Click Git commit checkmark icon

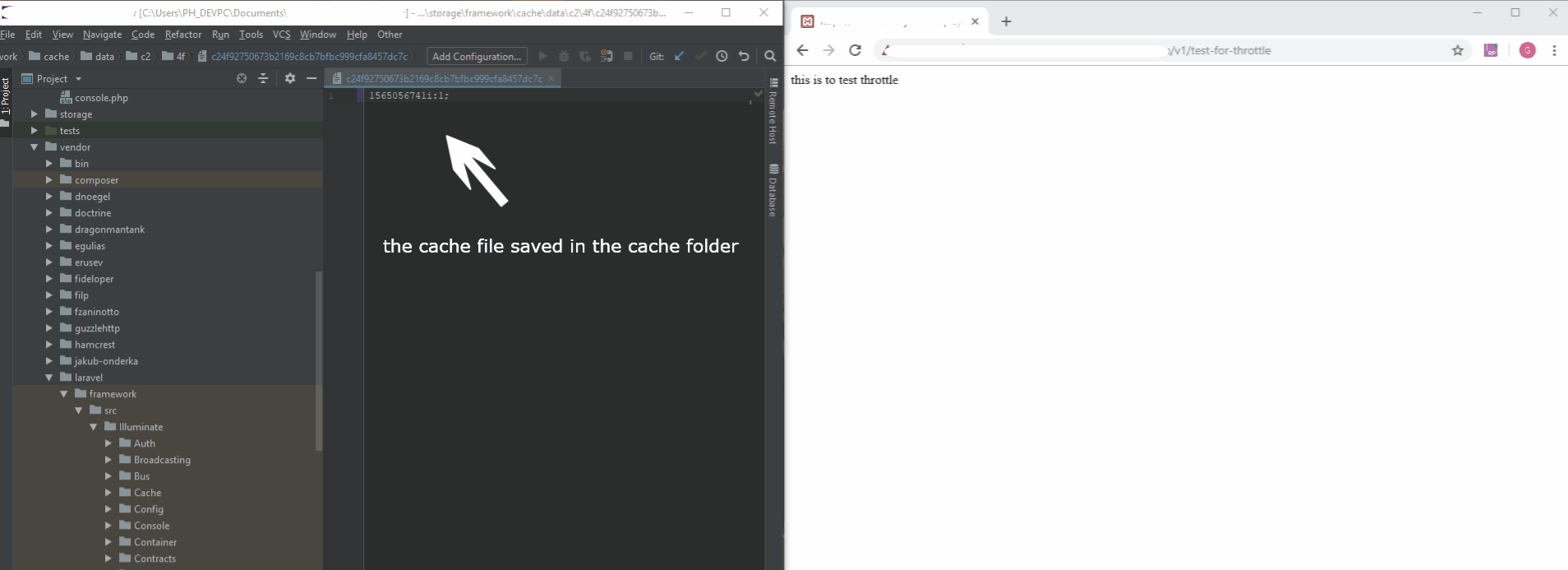point(700,56)
